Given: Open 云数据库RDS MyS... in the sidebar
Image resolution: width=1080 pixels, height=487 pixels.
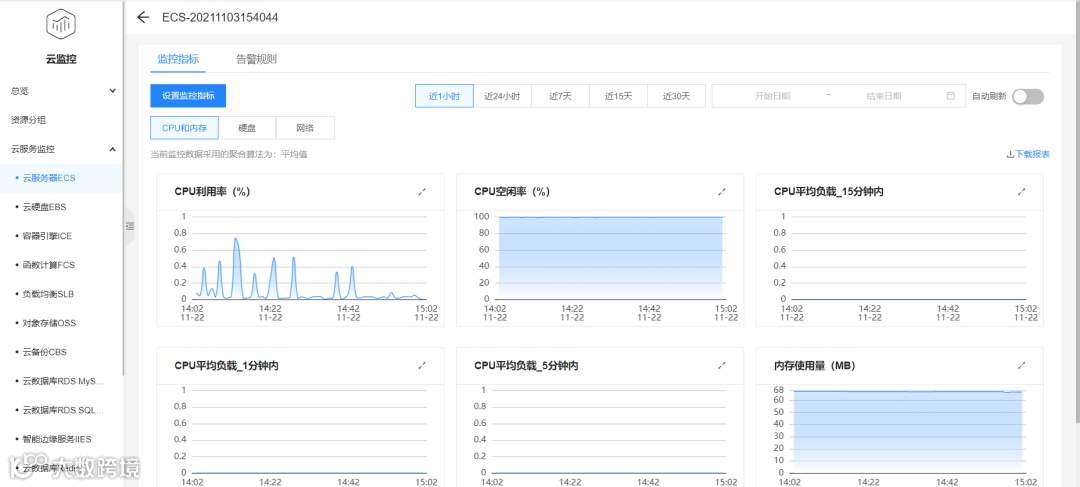Looking at the screenshot, I should pyautogui.click(x=61, y=380).
